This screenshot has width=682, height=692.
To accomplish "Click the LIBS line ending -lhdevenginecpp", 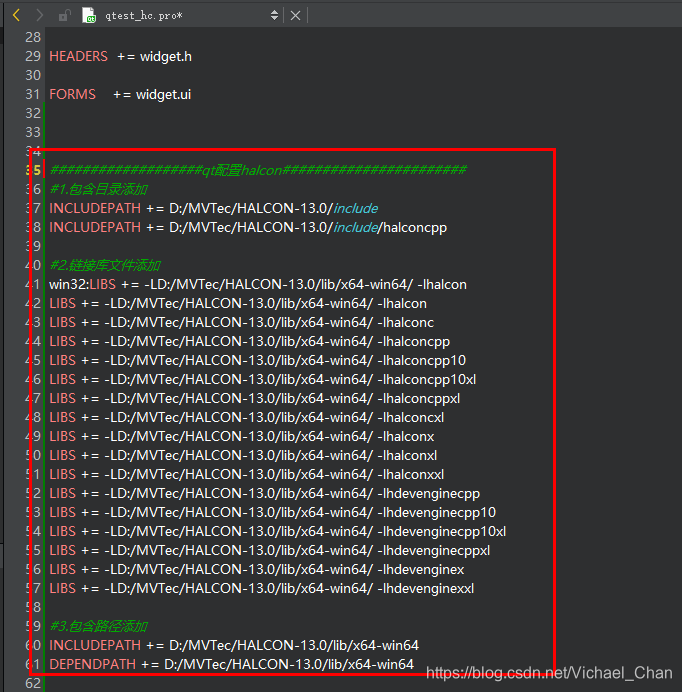I will (264, 493).
